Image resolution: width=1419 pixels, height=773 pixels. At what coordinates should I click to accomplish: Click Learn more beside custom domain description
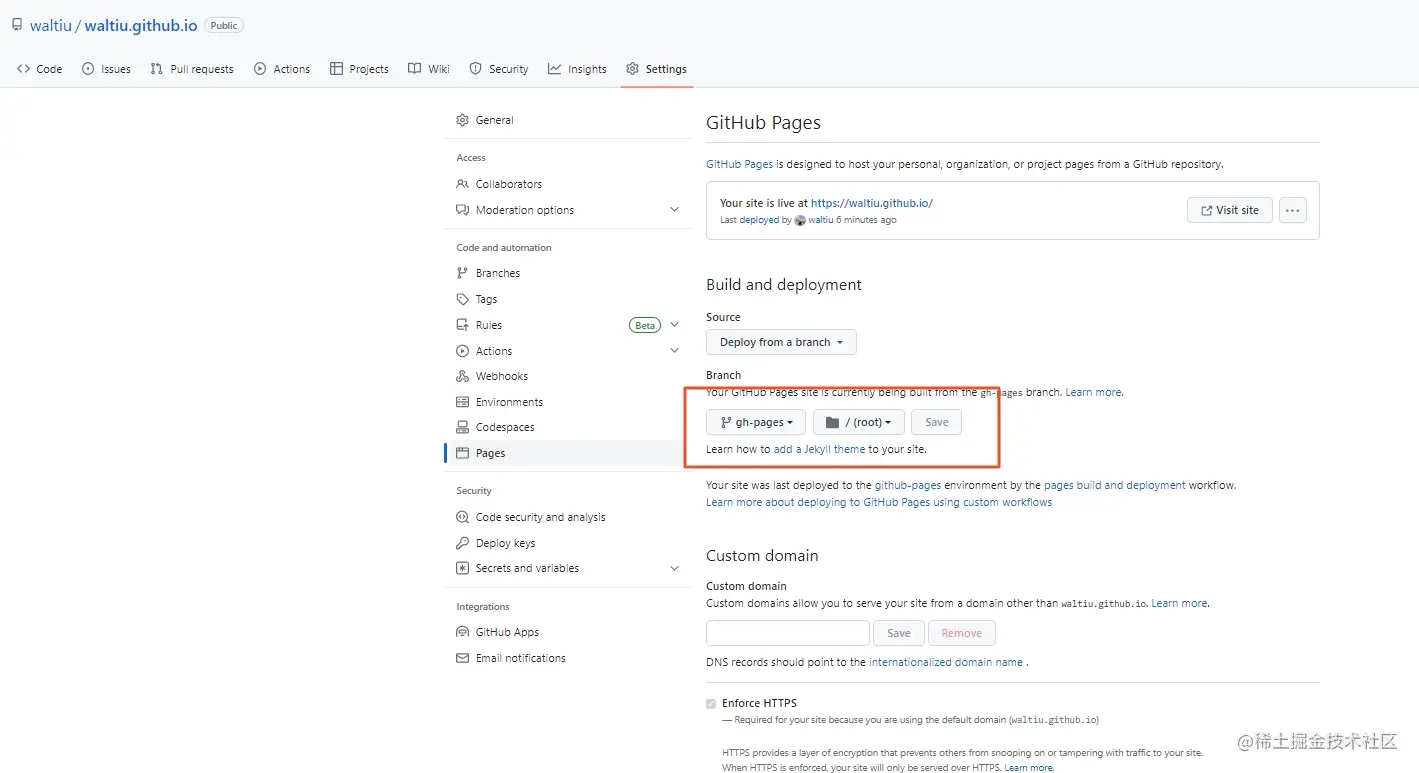(x=1179, y=603)
